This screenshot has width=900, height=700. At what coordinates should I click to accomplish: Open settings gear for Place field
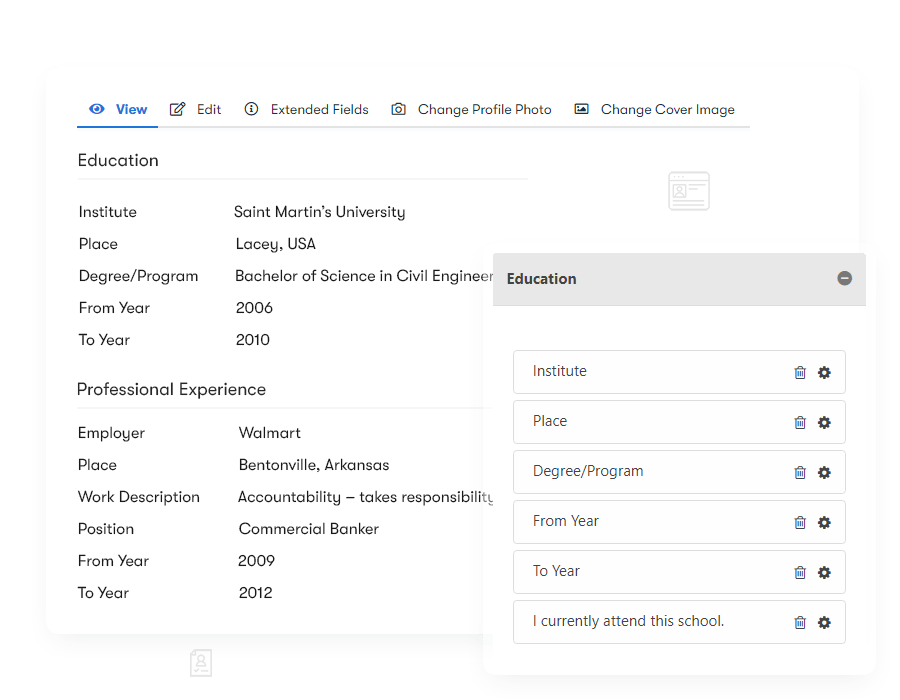824,423
